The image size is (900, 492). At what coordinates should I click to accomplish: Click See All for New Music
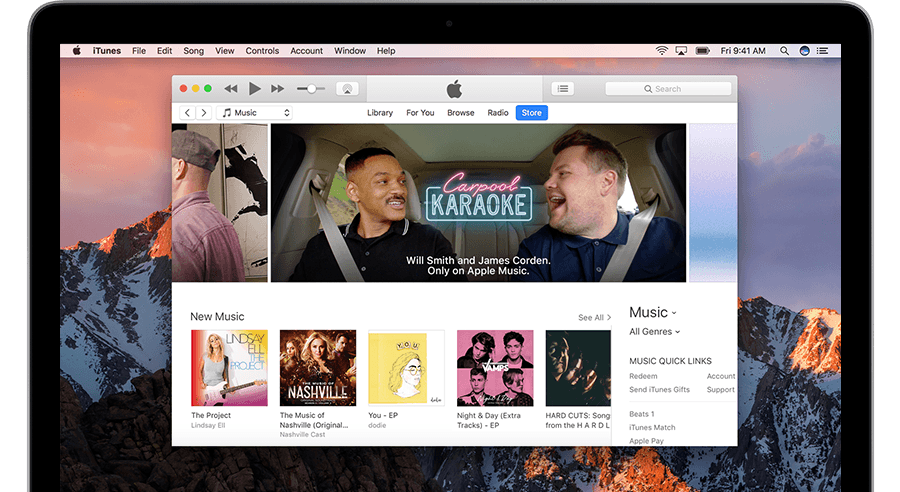coord(594,317)
